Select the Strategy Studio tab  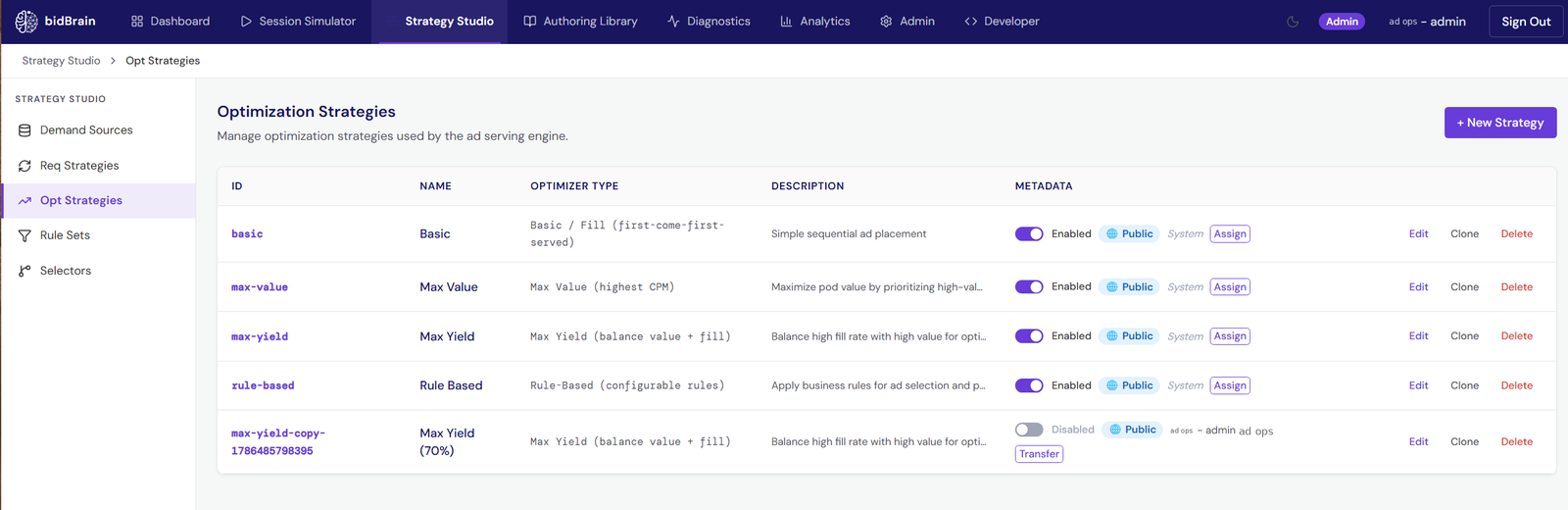coord(439,22)
